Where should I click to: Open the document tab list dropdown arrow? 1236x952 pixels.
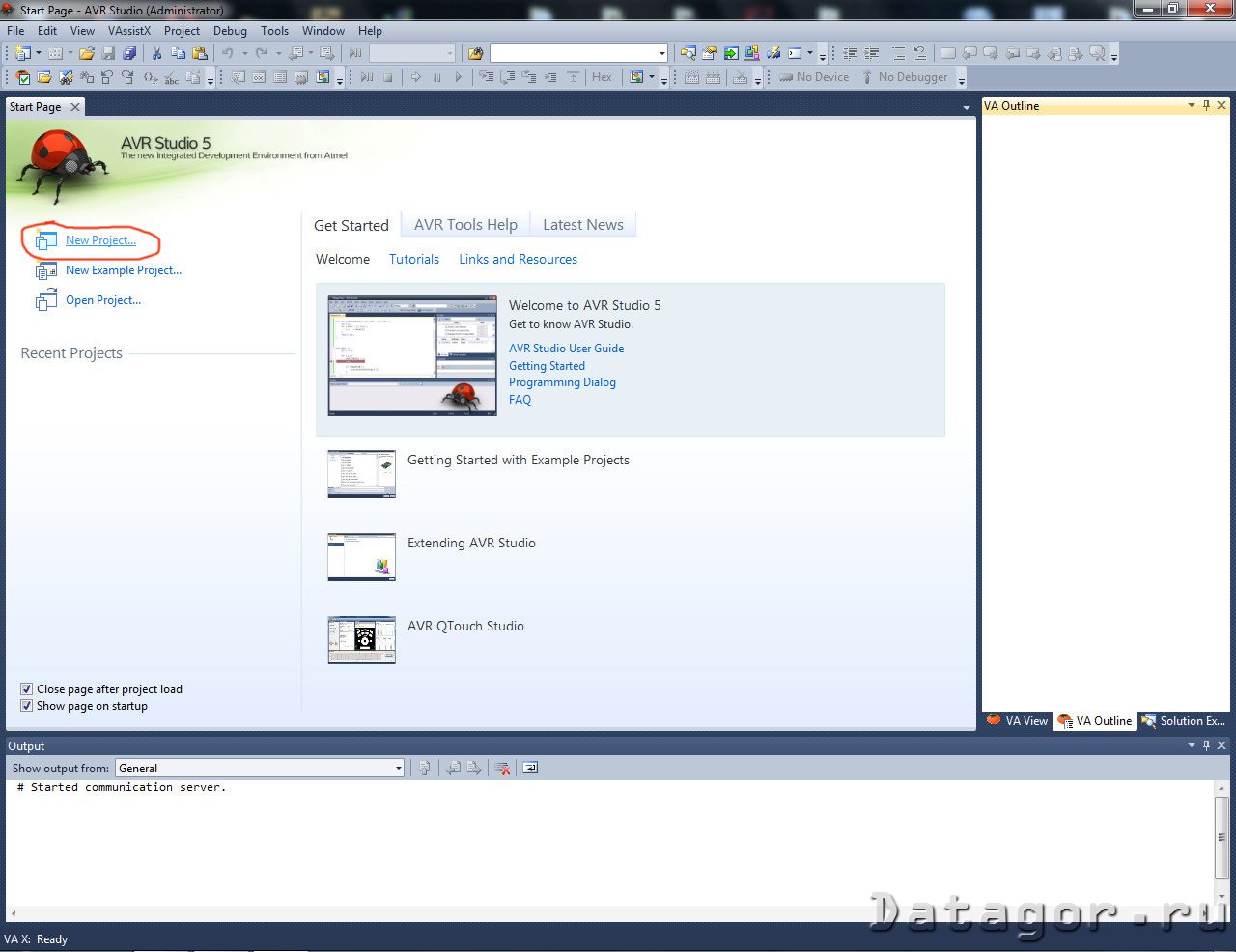tap(967, 107)
